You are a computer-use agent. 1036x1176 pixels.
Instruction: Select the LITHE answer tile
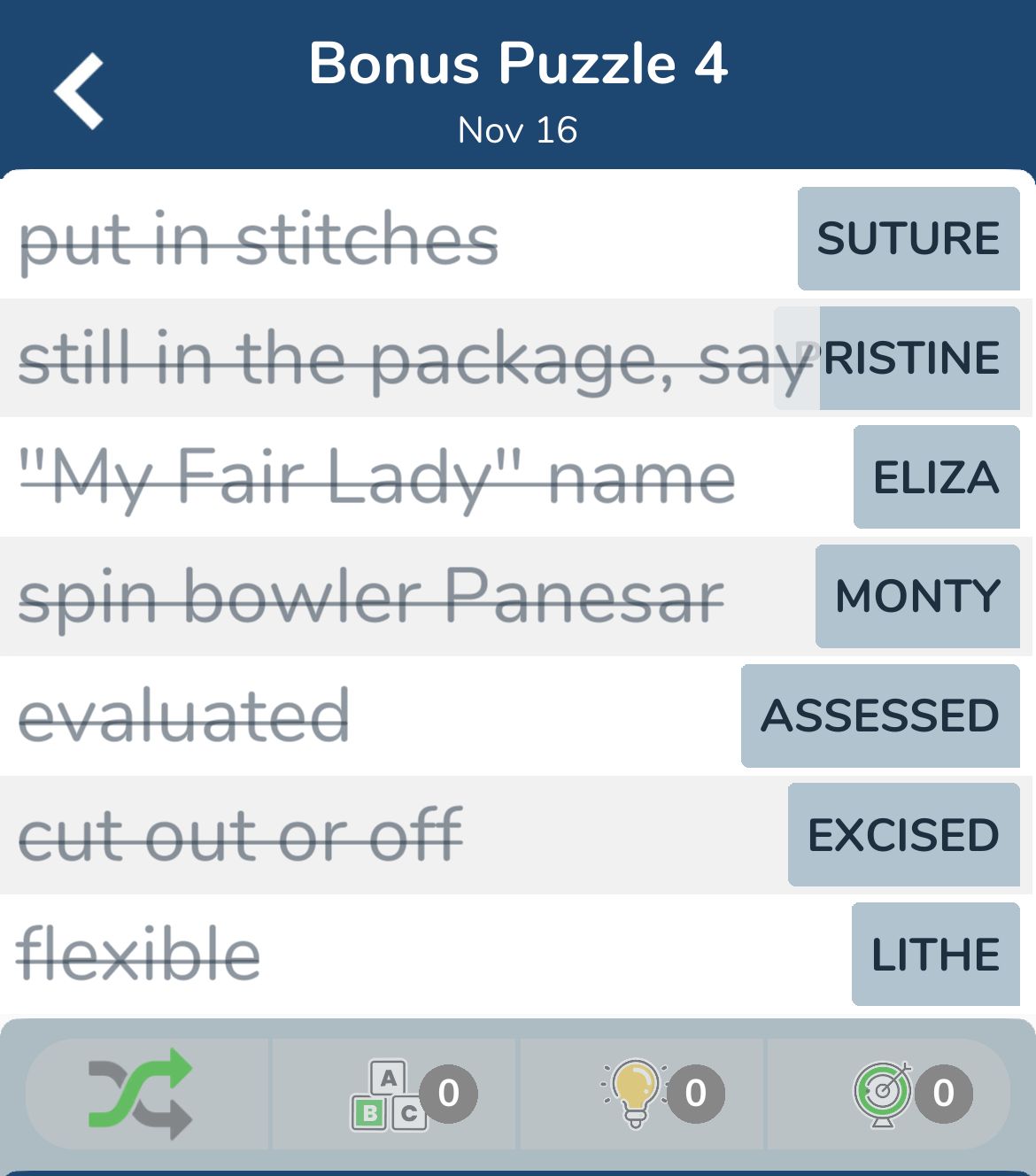pyautogui.click(x=936, y=955)
